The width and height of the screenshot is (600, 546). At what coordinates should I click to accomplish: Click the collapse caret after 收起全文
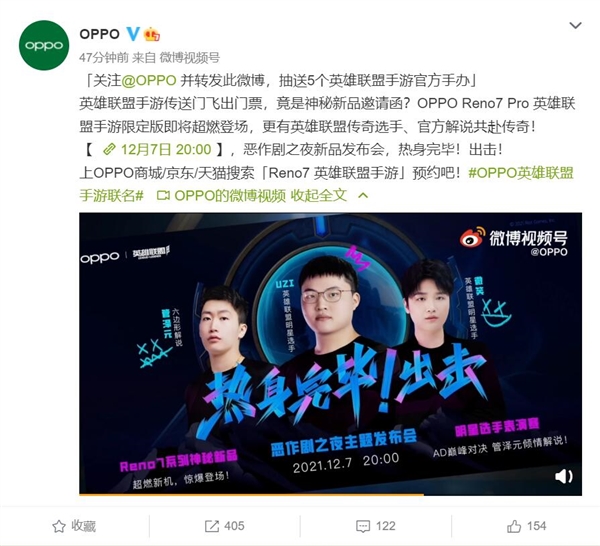tap(363, 196)
